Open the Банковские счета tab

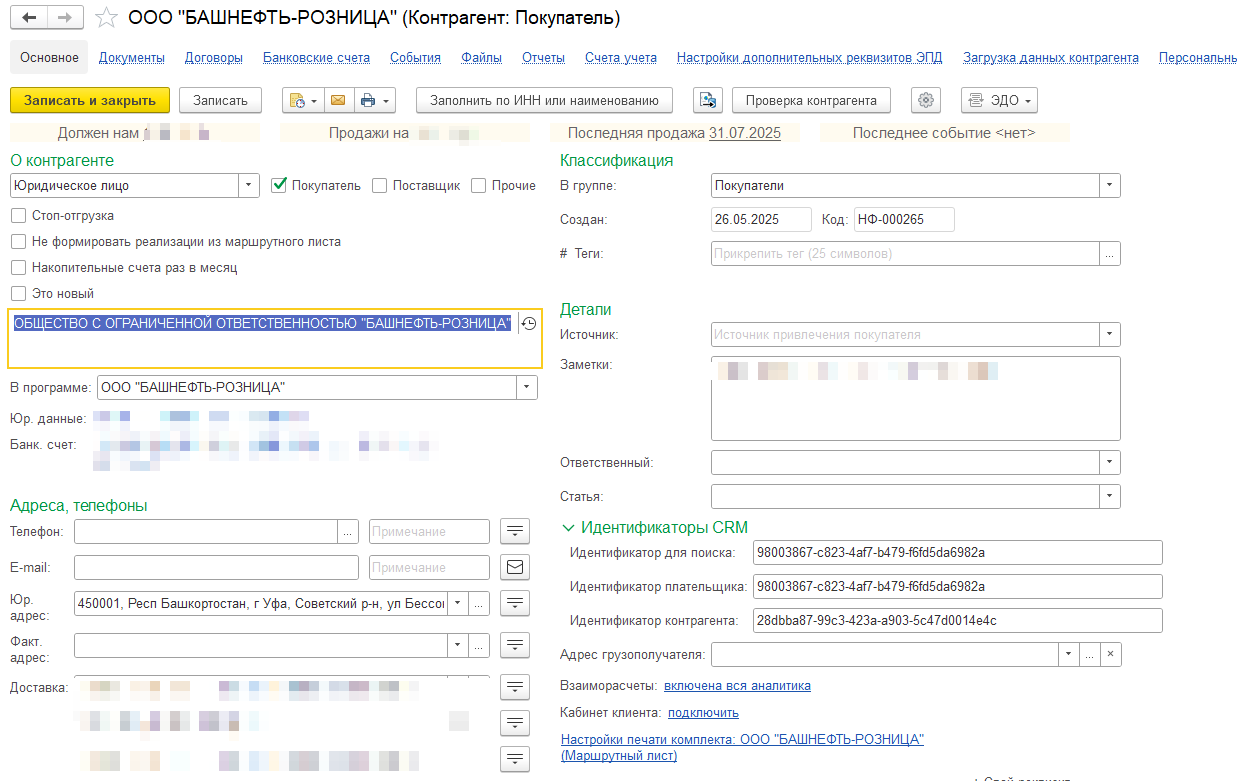coord(316,57)
